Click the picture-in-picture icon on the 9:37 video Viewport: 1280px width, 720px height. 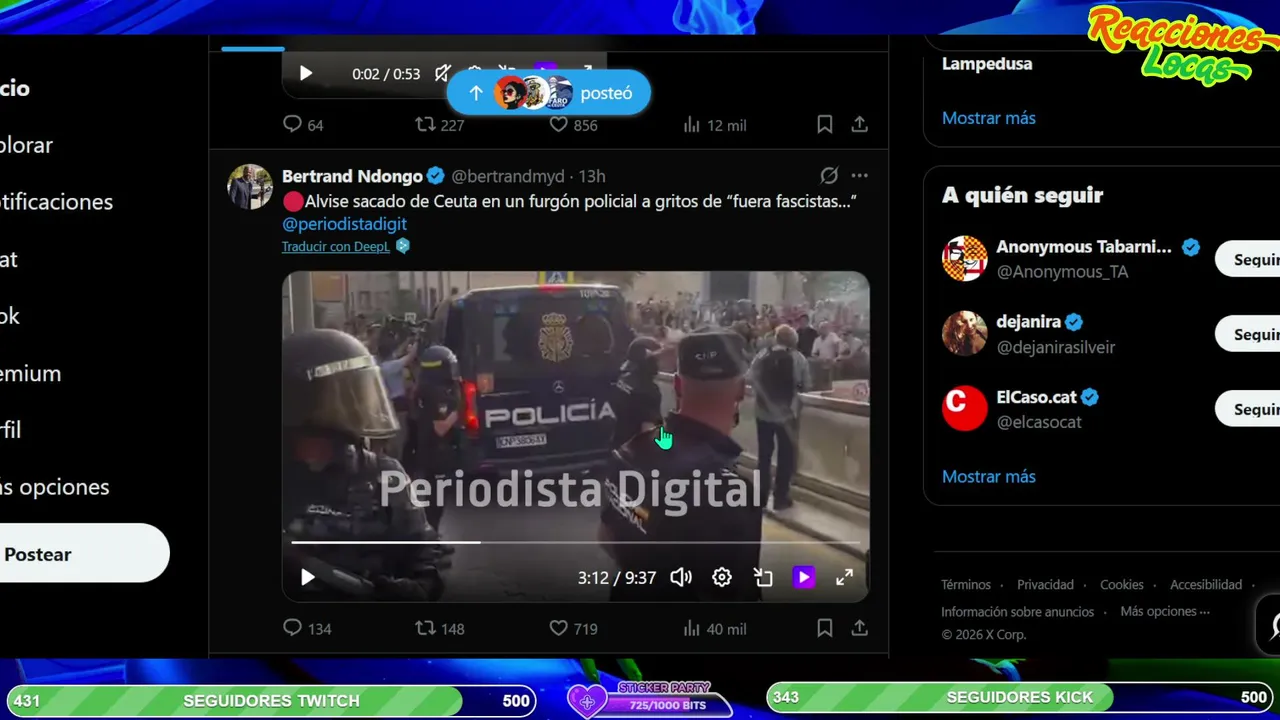pyautogui.click(x=763, y=577)
